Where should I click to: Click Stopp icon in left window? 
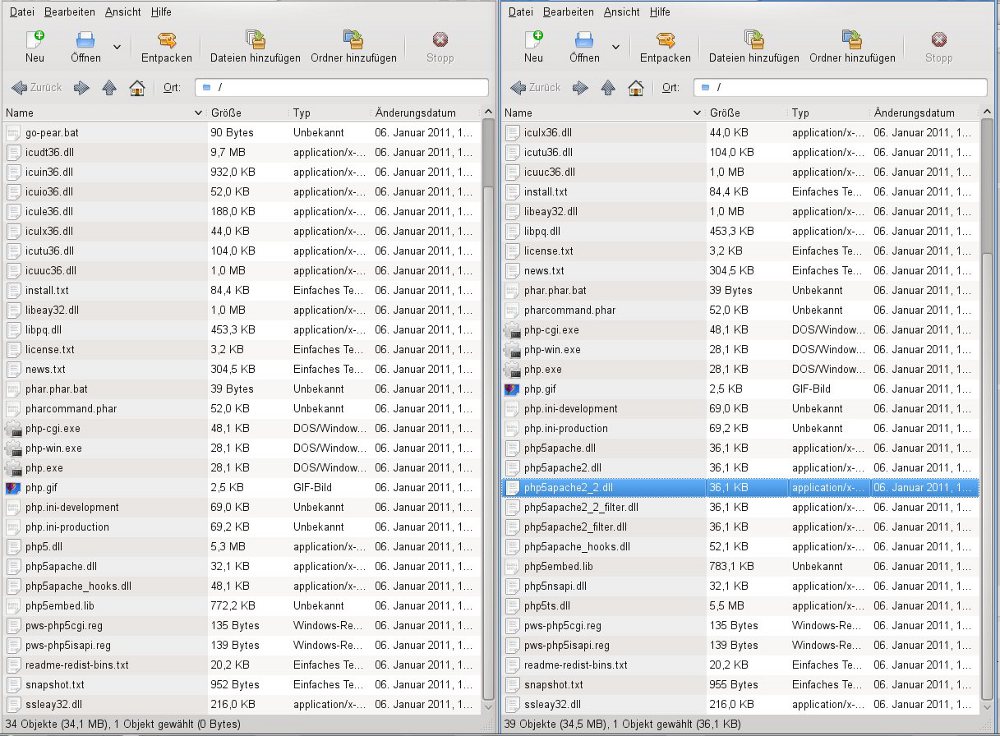pos(440,40)
